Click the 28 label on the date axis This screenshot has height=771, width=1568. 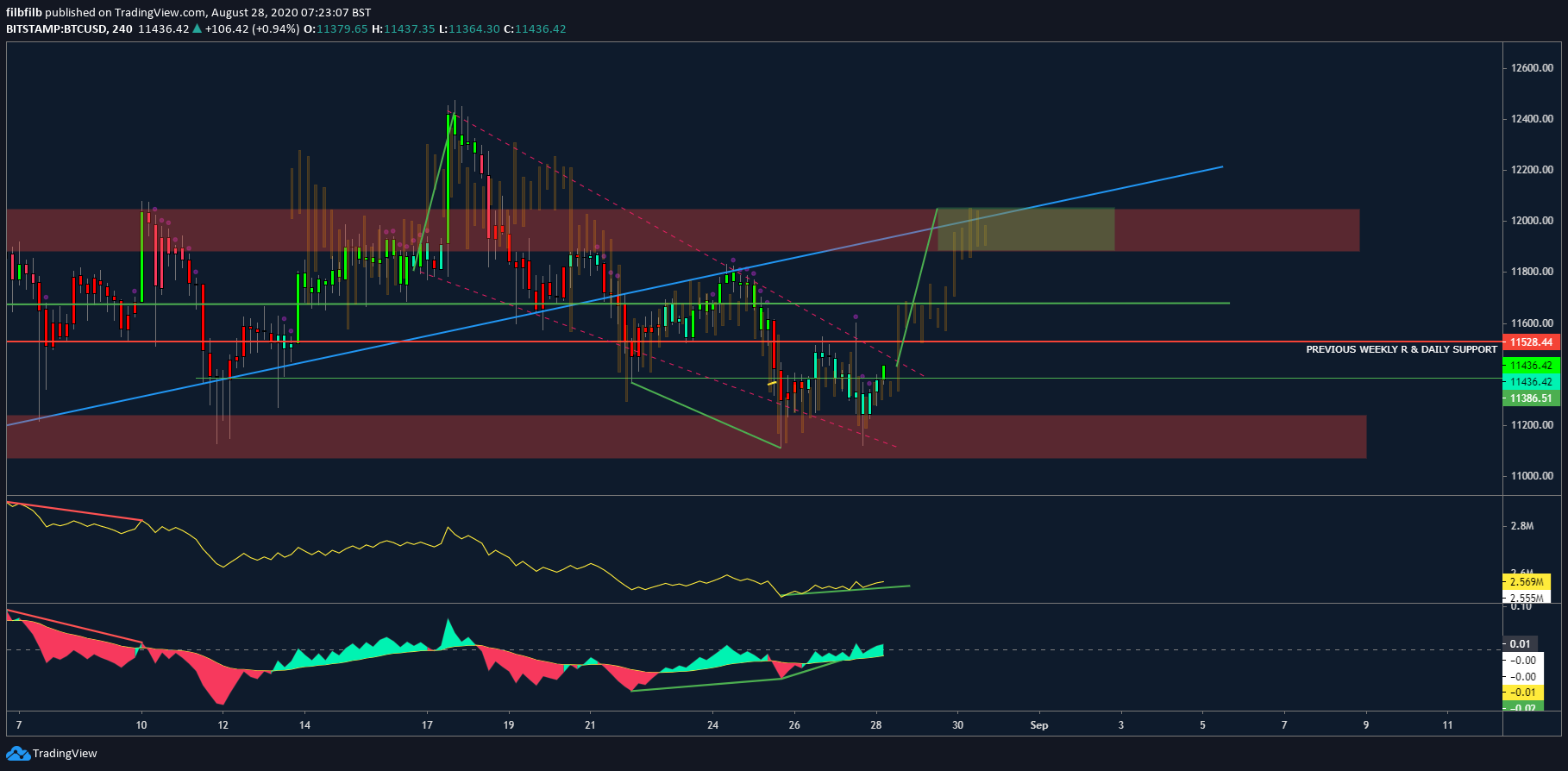point(876,725)
